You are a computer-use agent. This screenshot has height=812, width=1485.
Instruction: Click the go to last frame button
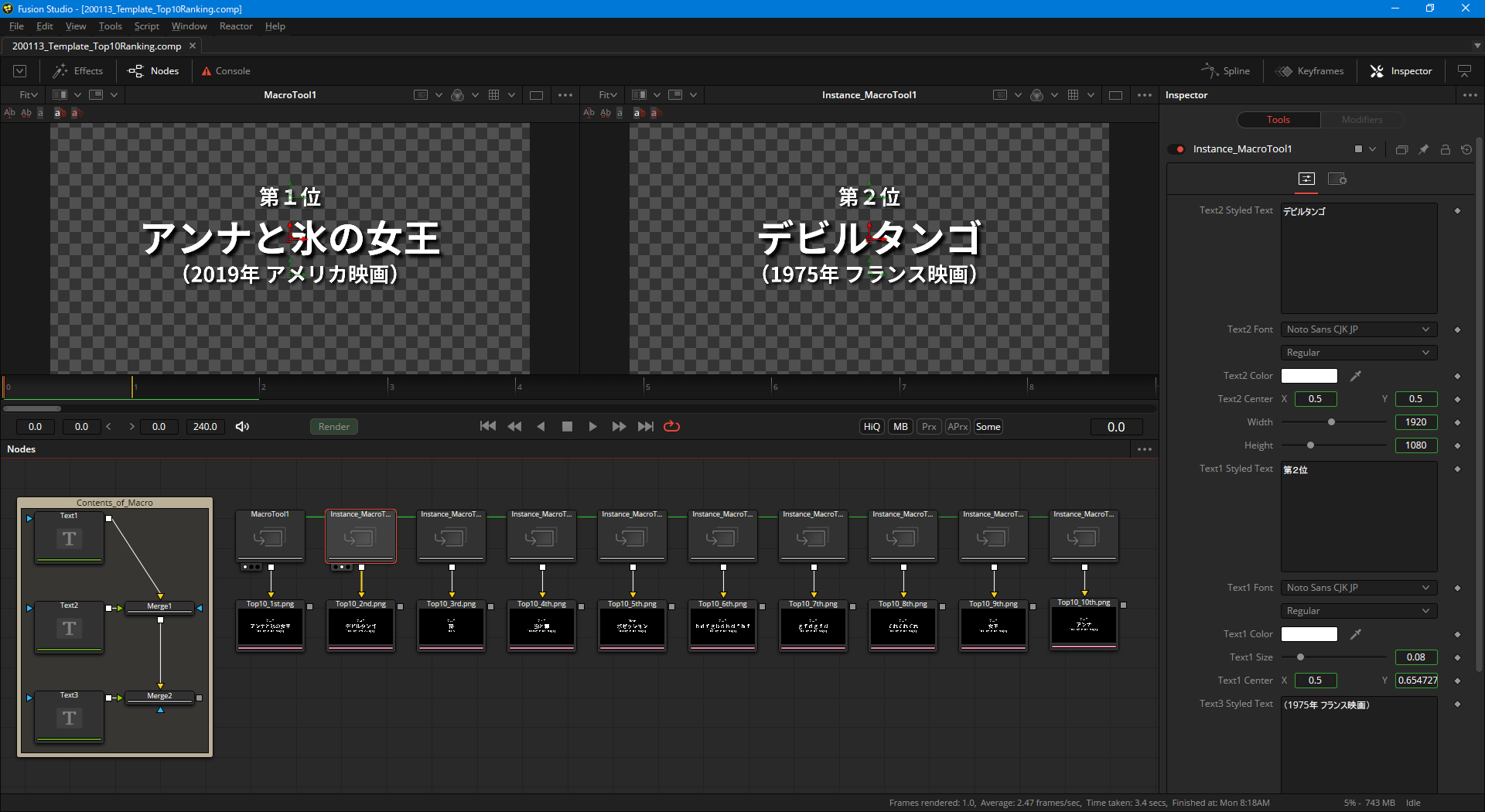point(645,427)
